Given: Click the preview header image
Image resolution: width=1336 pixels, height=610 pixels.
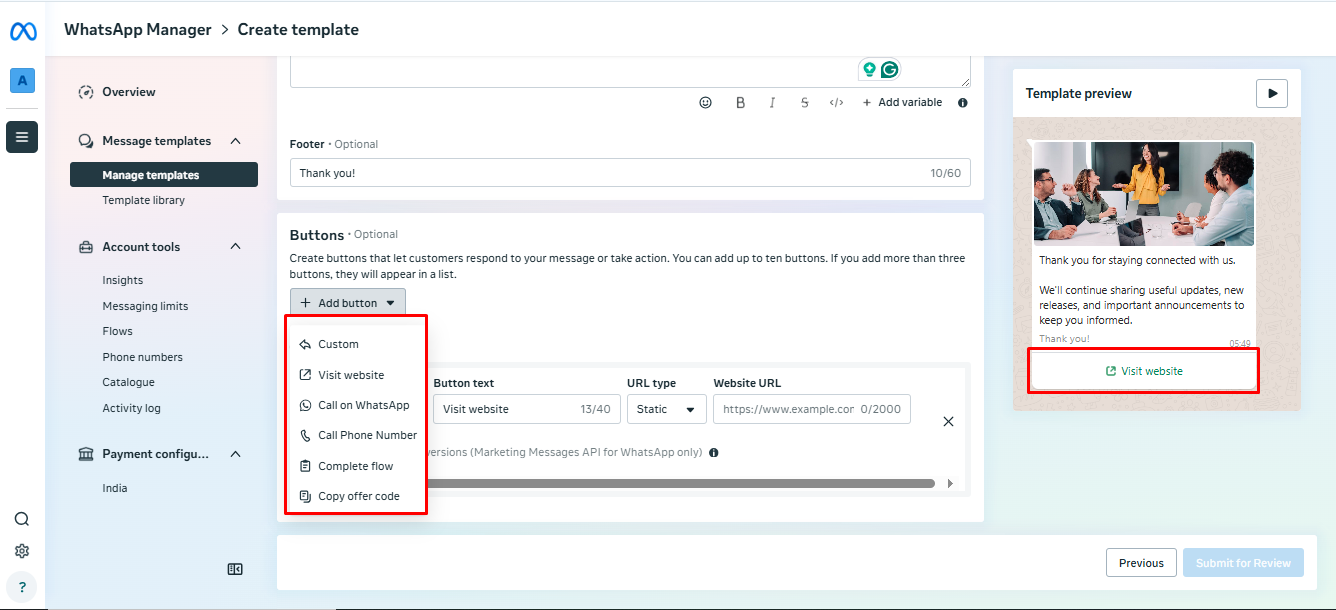Looking at the screenshot, I should [1144, 193].
